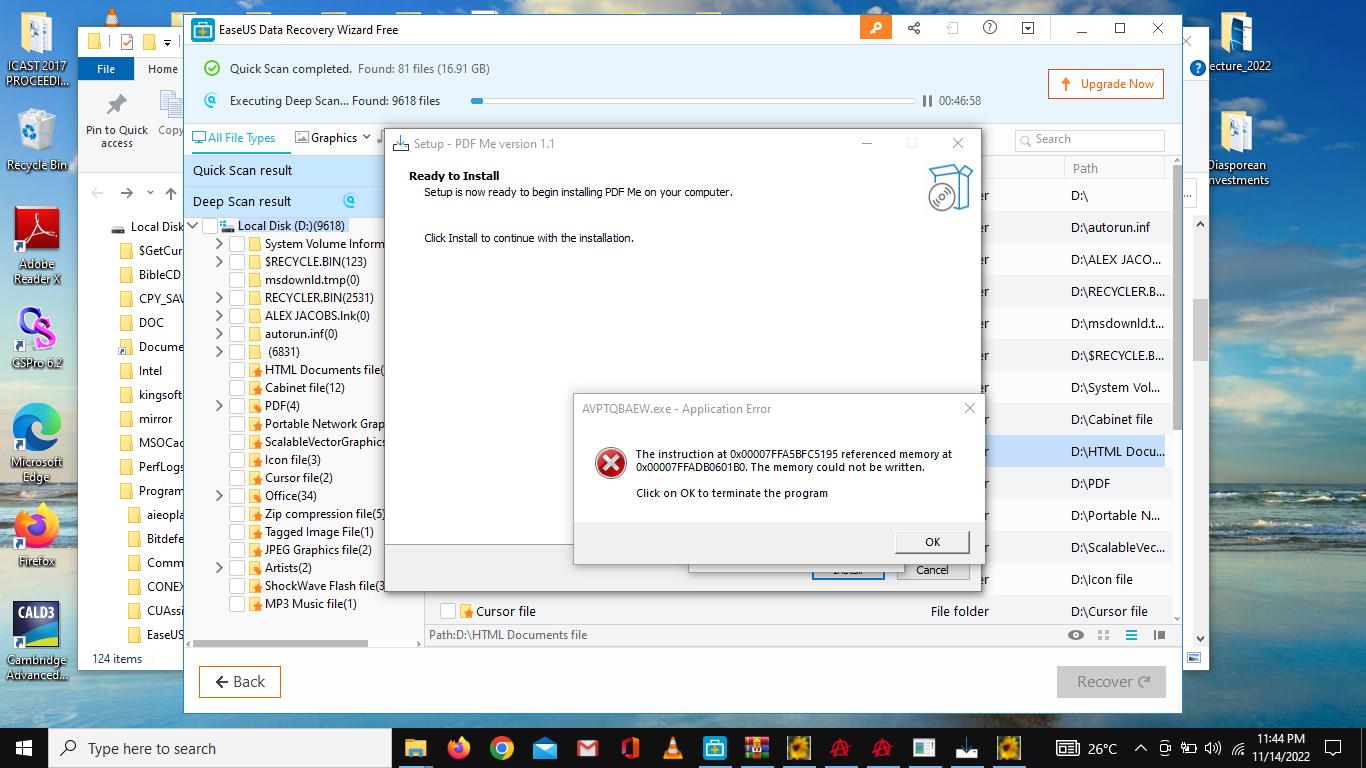Image resolution: width=1366 pixels, height=768 pixels.
Task: Click the orange activation key icon
Action: [876, 29]
